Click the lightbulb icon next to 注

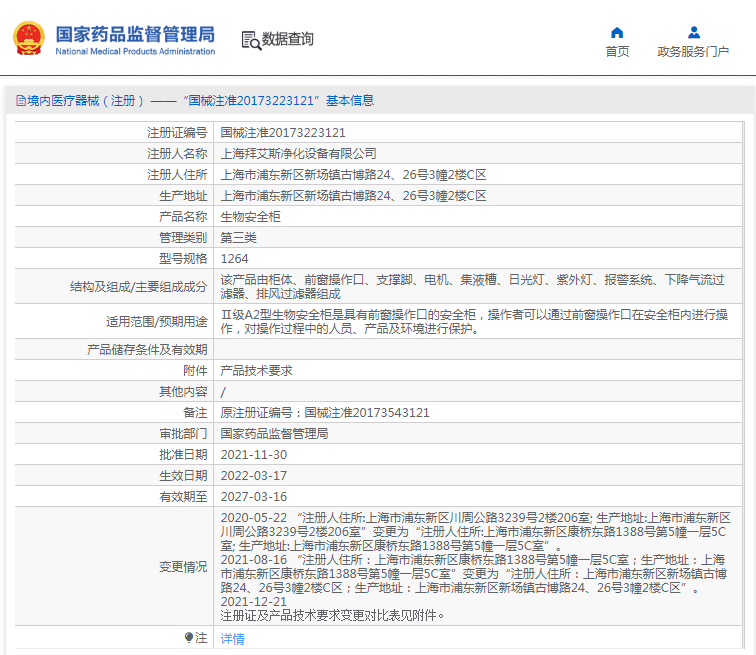[189, 638]
